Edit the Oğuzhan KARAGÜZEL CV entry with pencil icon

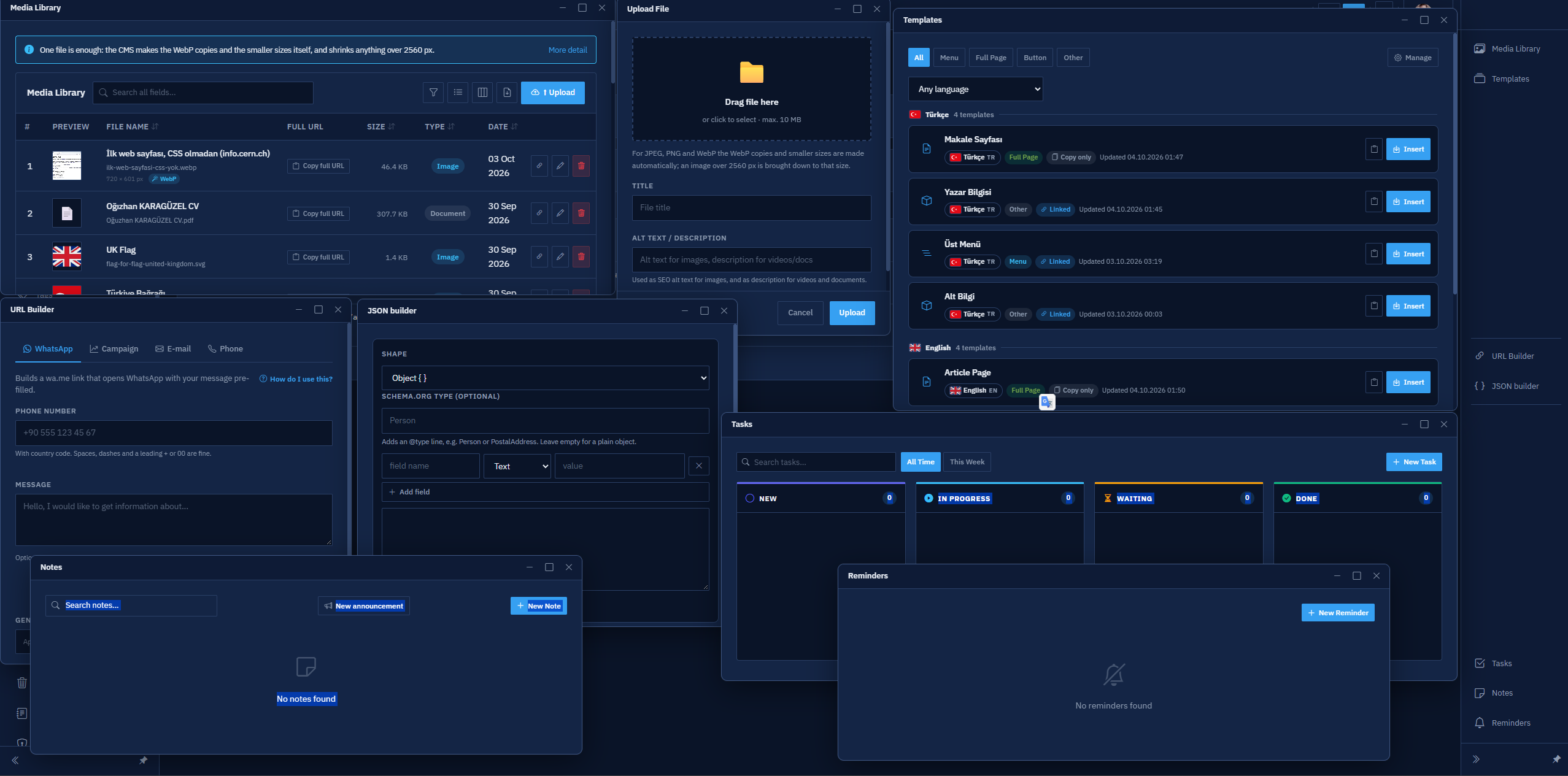tap(560, 213)
